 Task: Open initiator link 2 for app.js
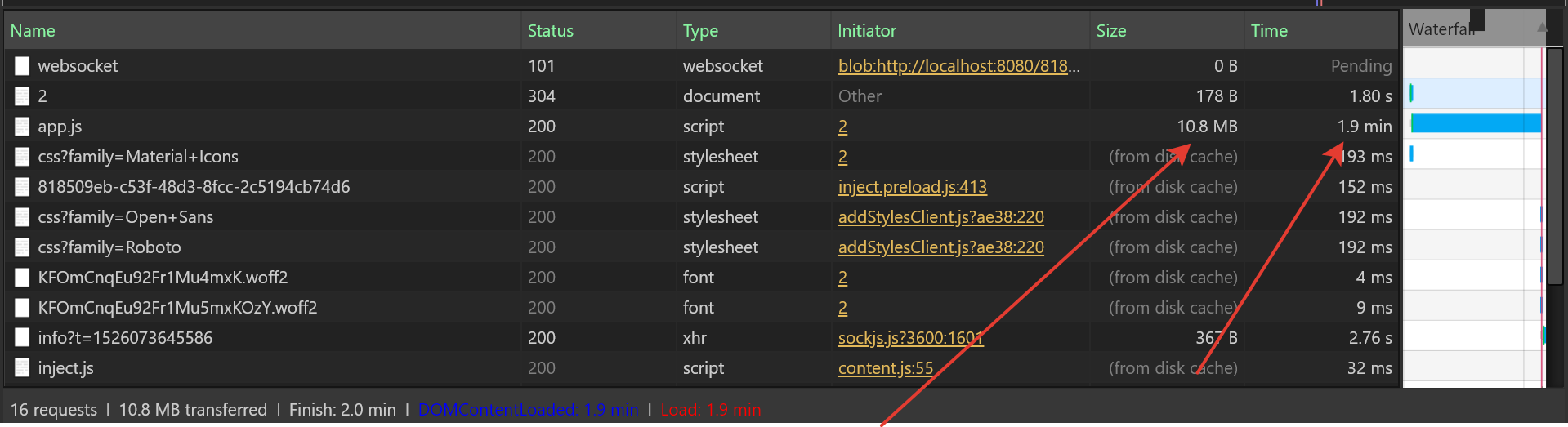[842, 127]
